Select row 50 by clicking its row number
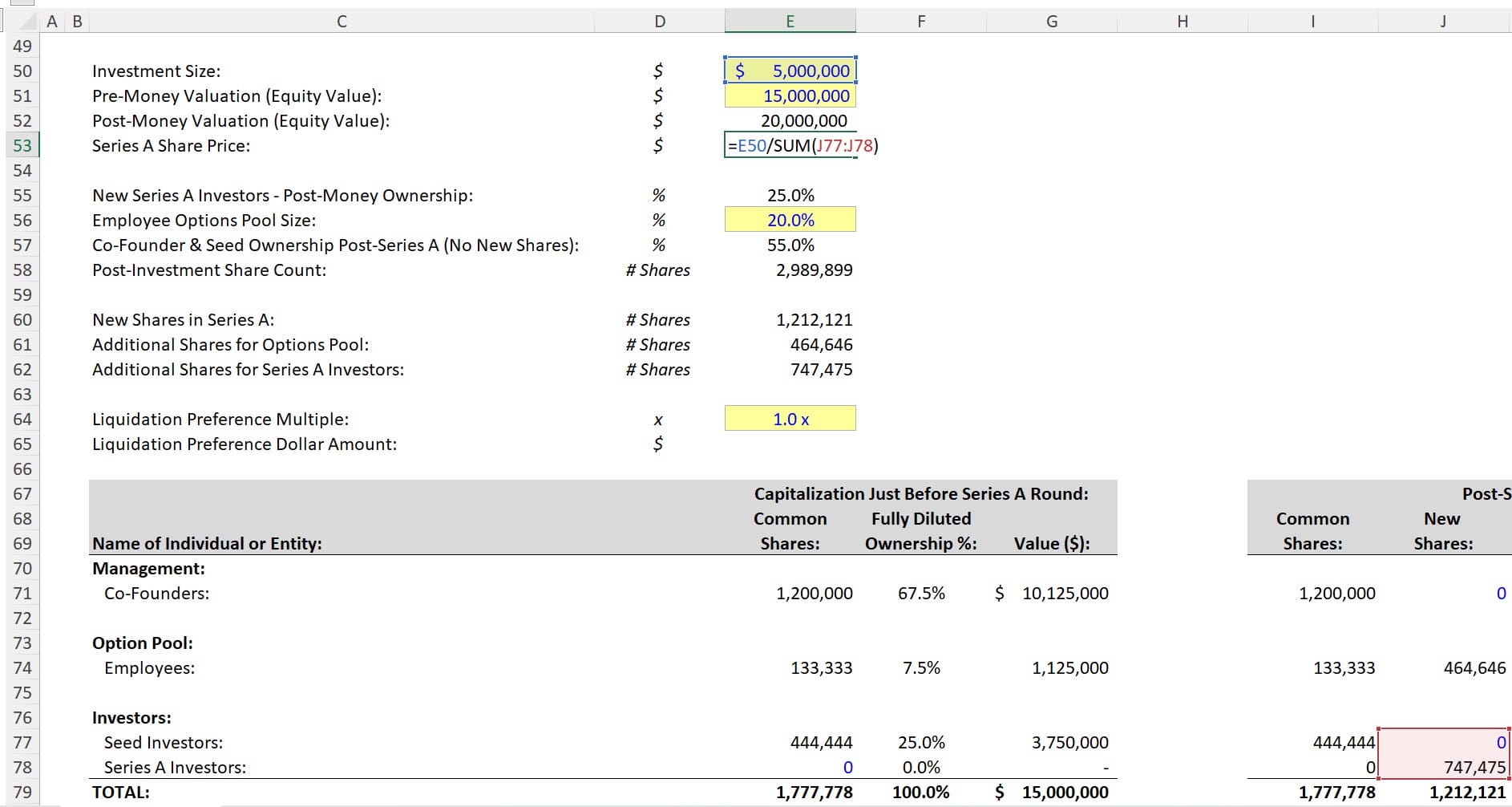Viewport: 1512px width, 807px height. coord(23,71)
